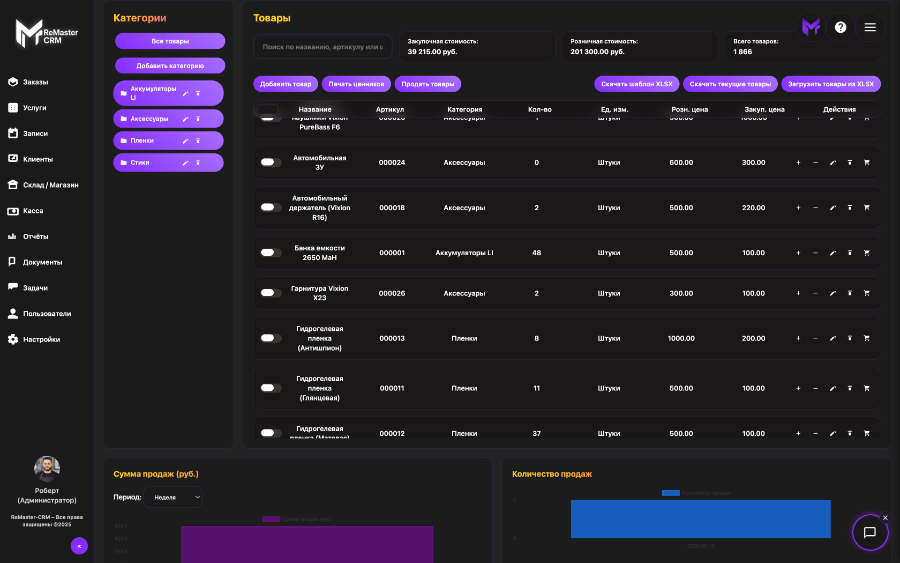
Task: Toggle the switch for Банка емкости 2650 MaH
Action: coord(270,253)
